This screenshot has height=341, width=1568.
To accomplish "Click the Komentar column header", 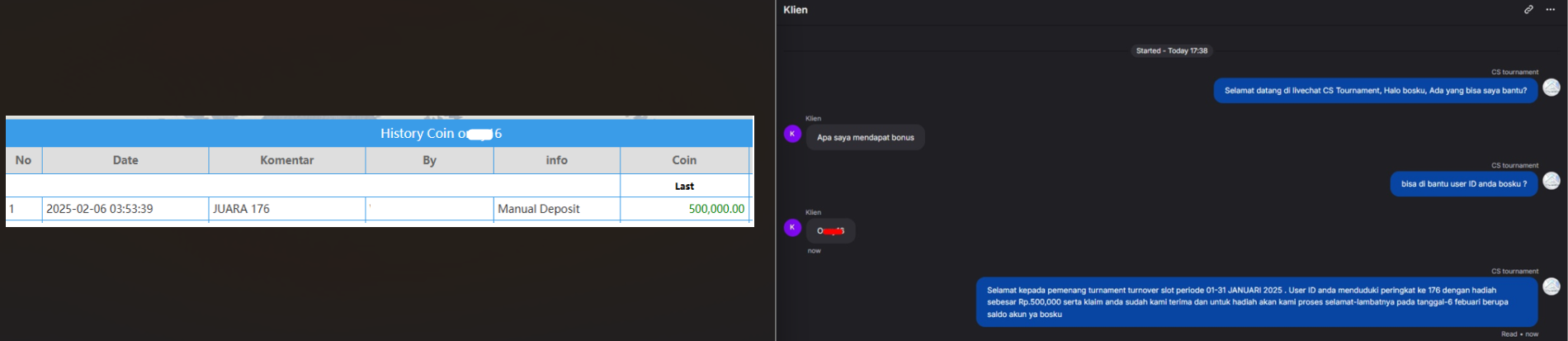I will pyautogui.click(x=286, y=160).
